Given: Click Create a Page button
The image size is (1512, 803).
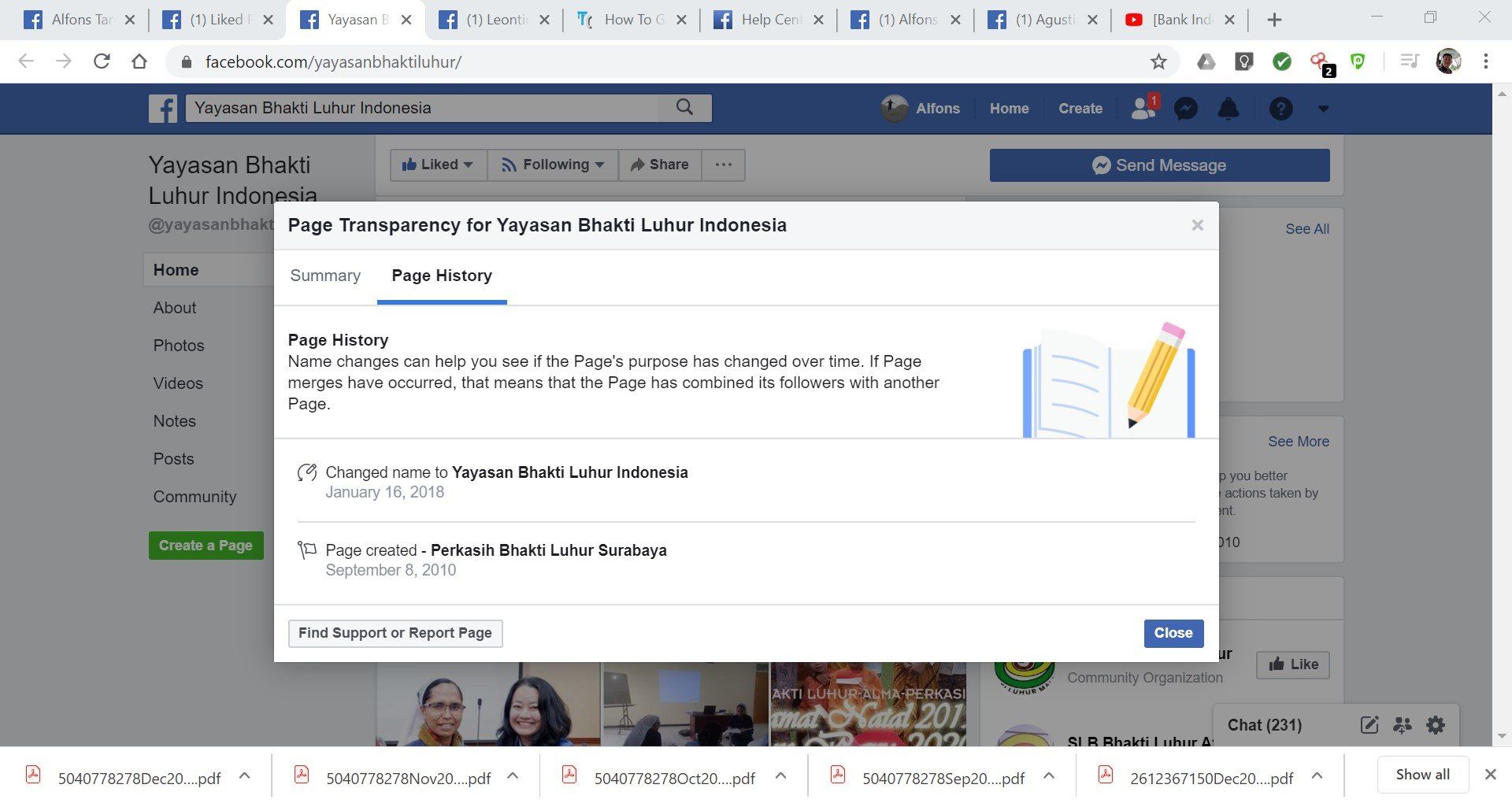Looking at the screenshot, I should 206,546.
